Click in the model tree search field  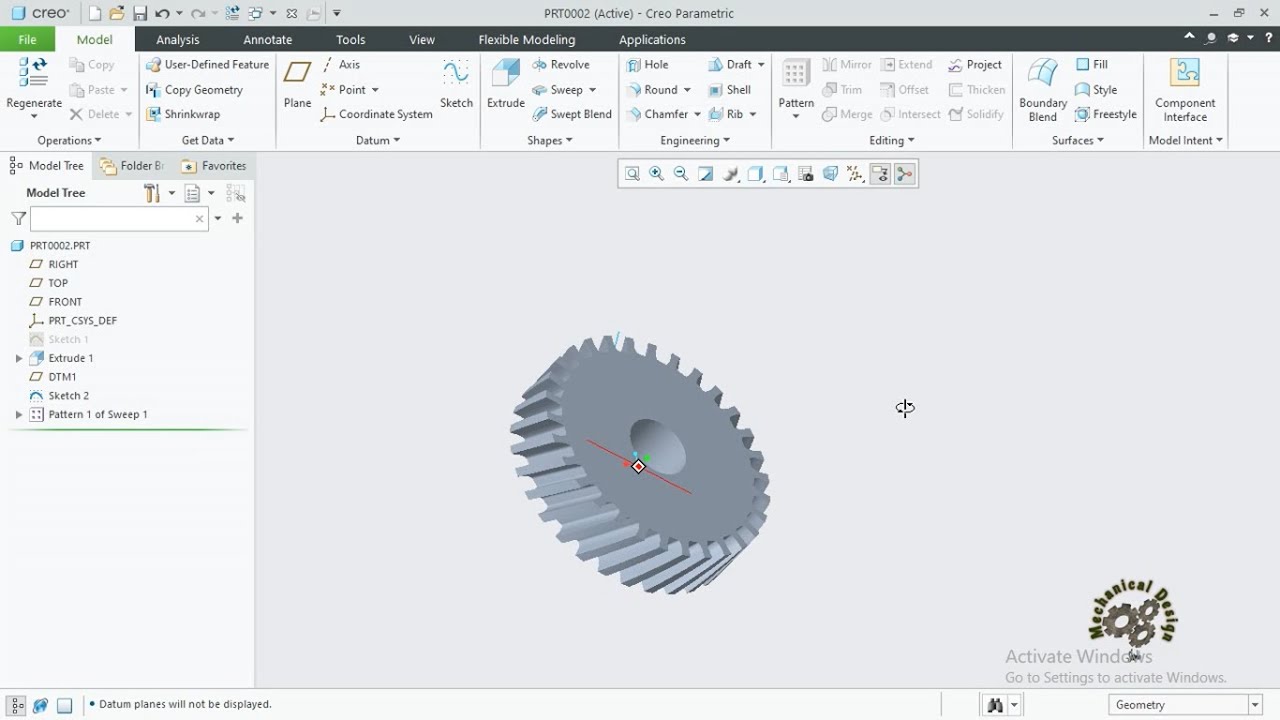119,218
